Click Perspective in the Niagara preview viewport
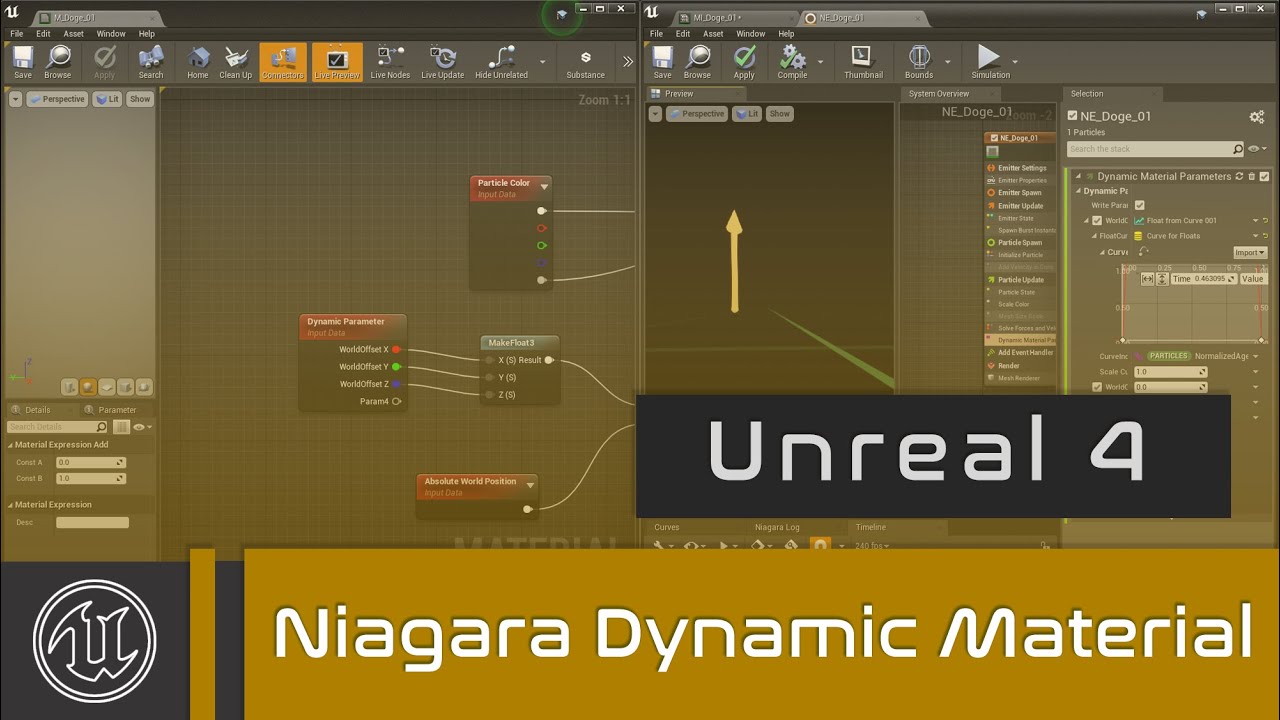Image resolution: width=1280 pixels, height=720 pixels. tap(697, 114)
